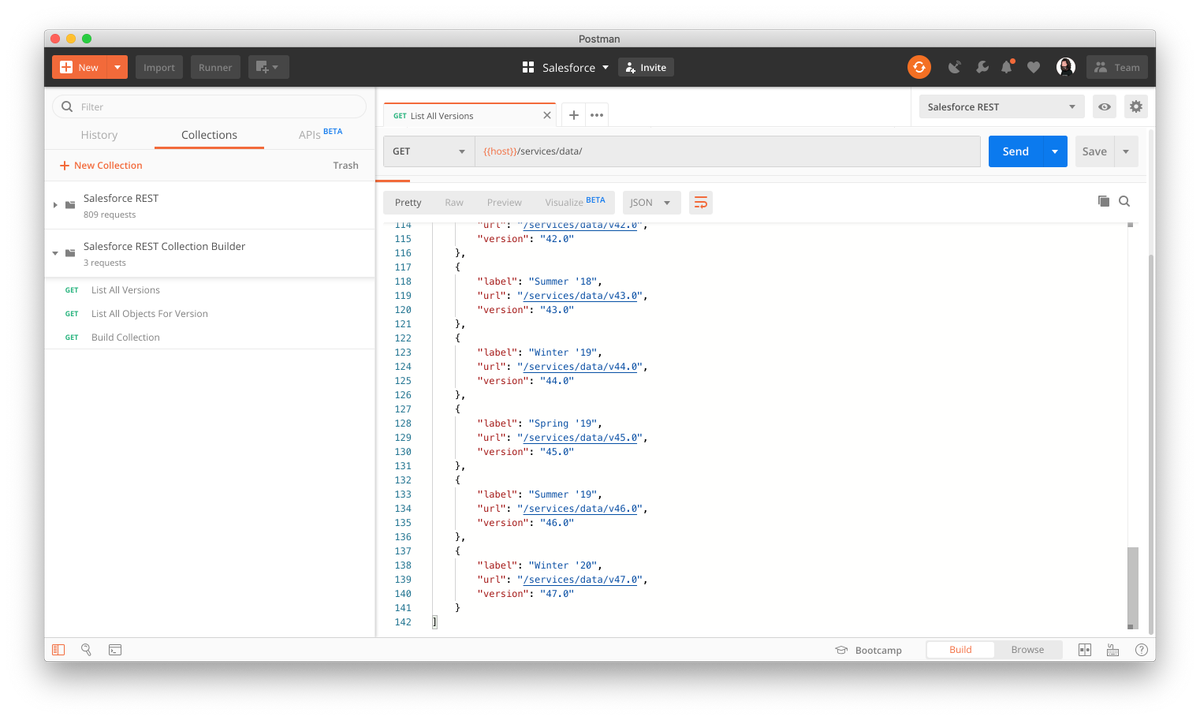1200x720 pixels.
Task: Follow the /services/data/v43.0 link
Action: [x=582, y=295]
